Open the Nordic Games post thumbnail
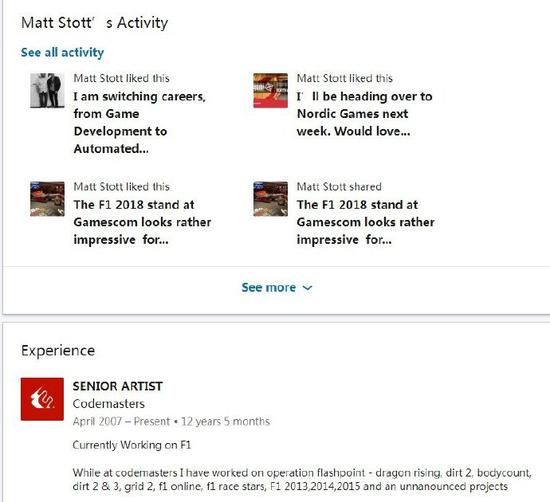The image size is (550, 502). click(270, 91)
